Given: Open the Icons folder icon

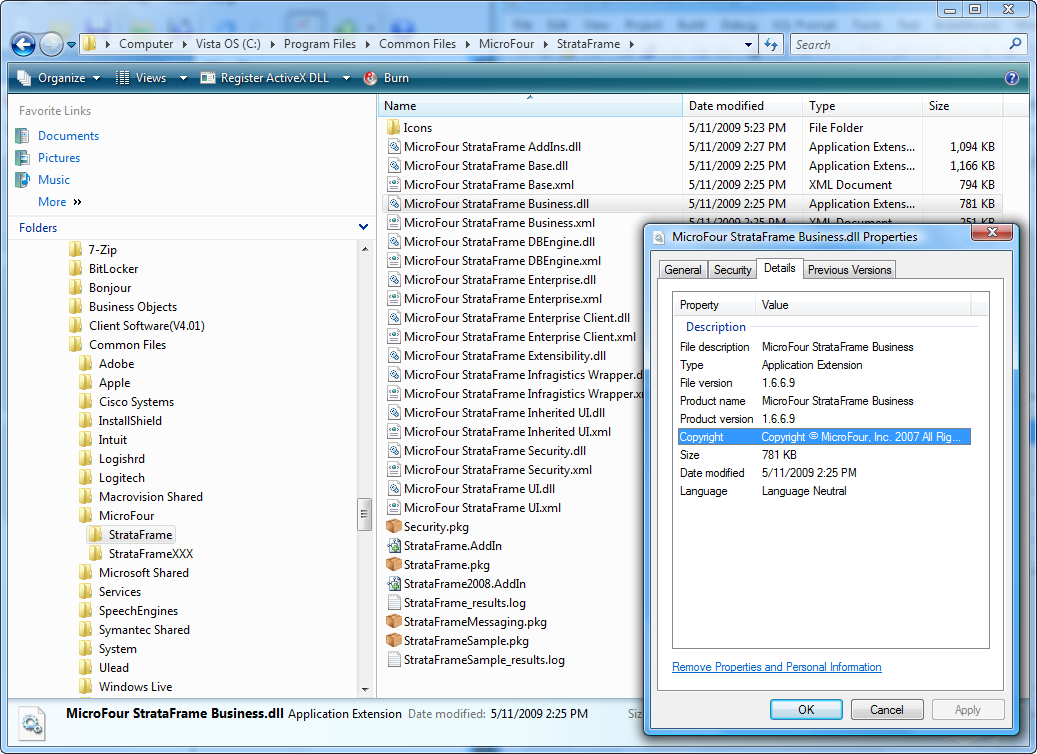Looking at the screenshot, I should [x=393, y=128].
